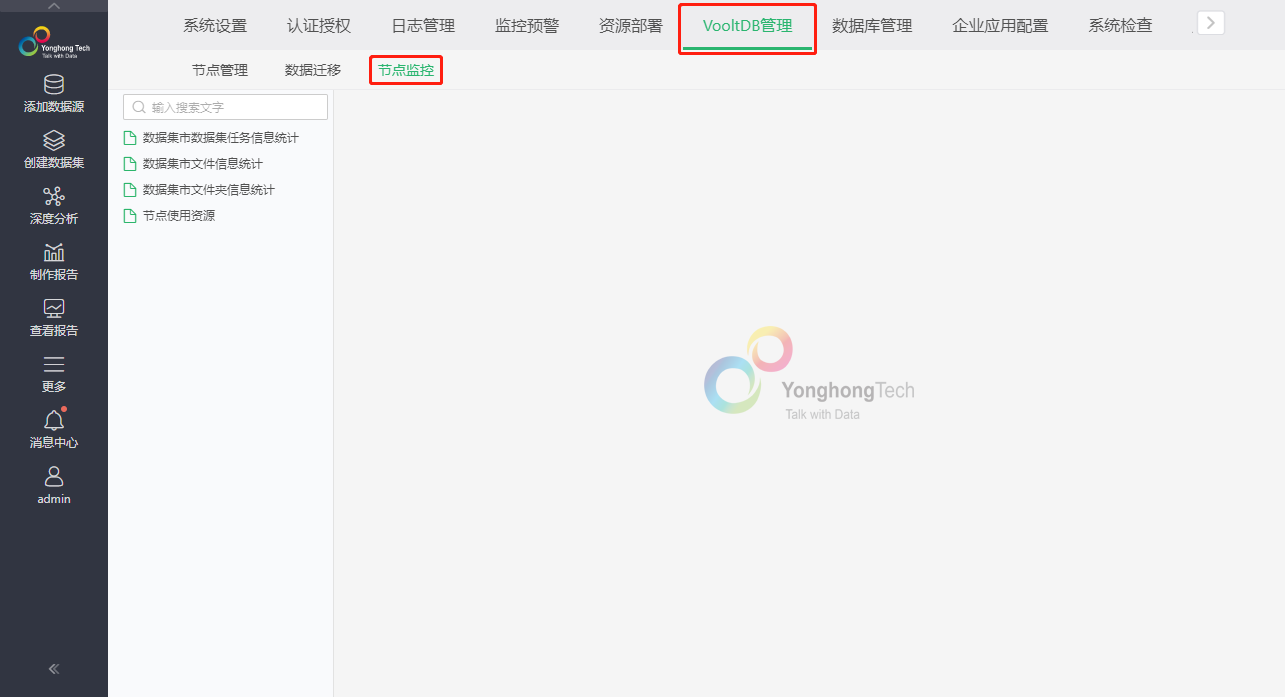Select the 查看报告 monitor icon
Screen dimensions: 1285x697
[54, 309]
